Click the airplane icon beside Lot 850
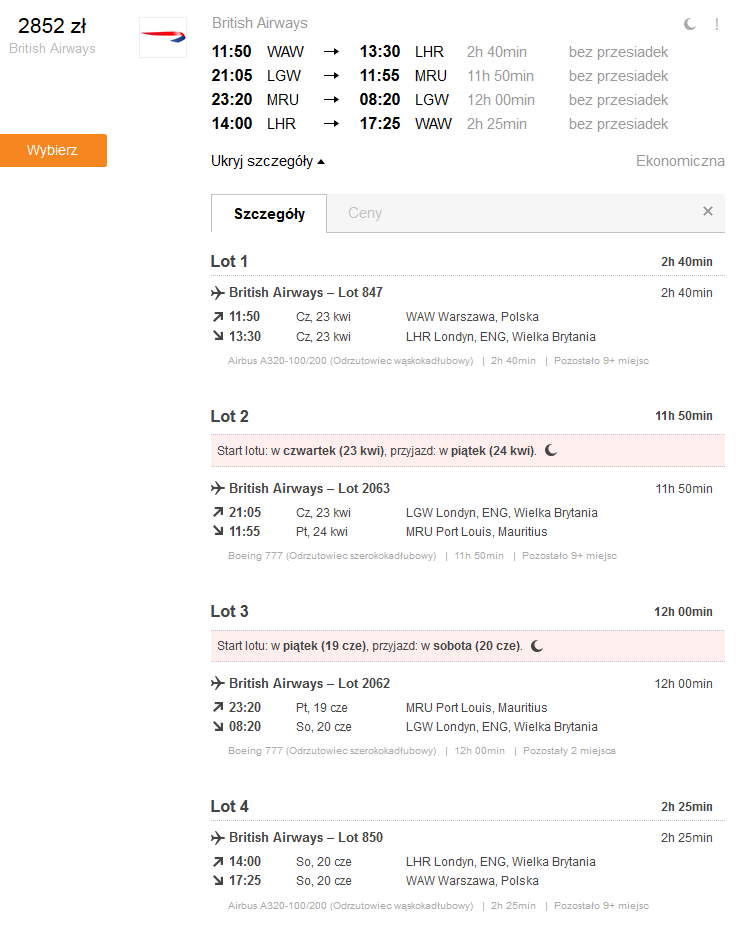 pos(217,838)
